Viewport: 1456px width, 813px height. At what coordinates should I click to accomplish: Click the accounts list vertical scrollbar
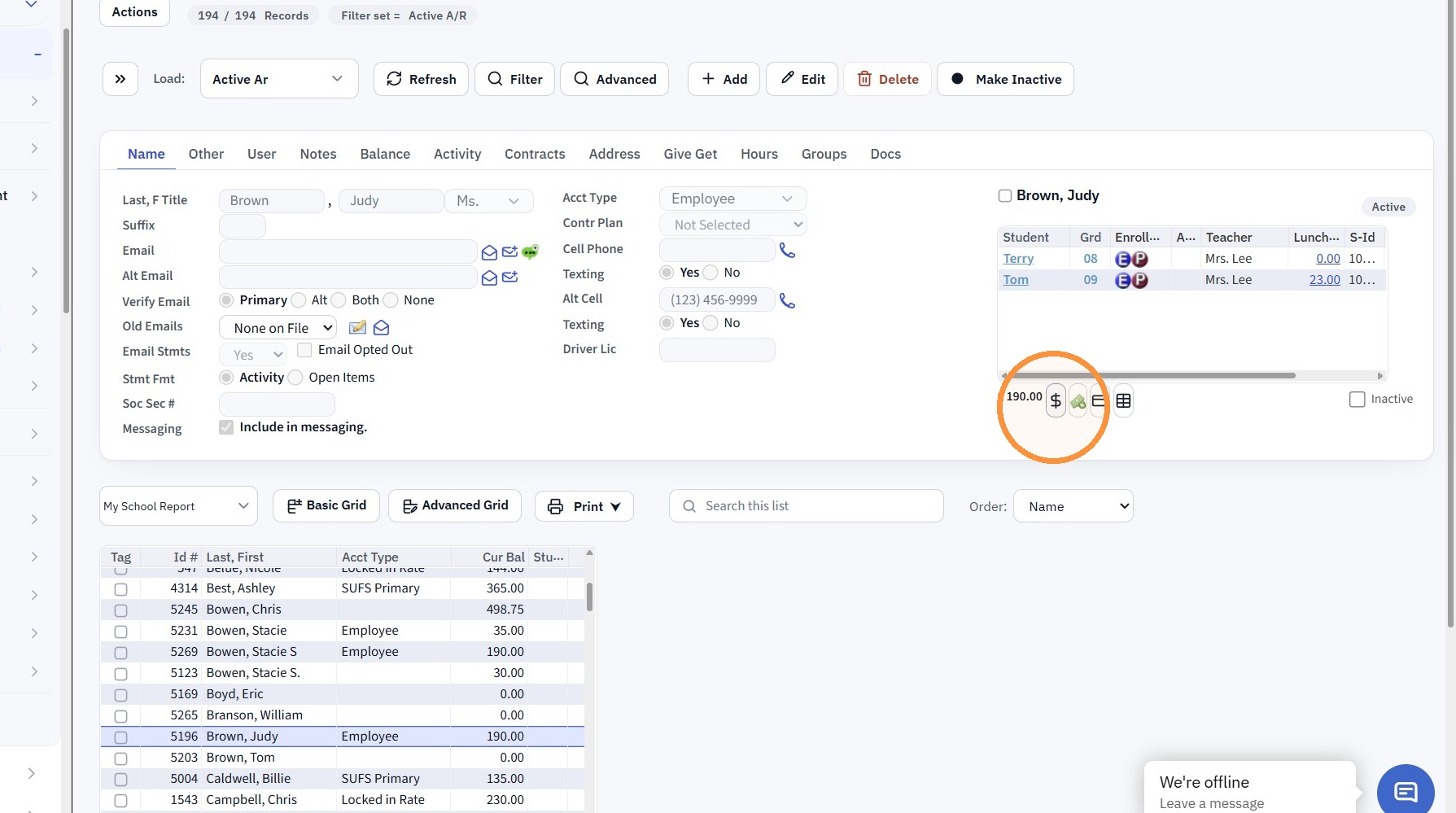(589, 597)
